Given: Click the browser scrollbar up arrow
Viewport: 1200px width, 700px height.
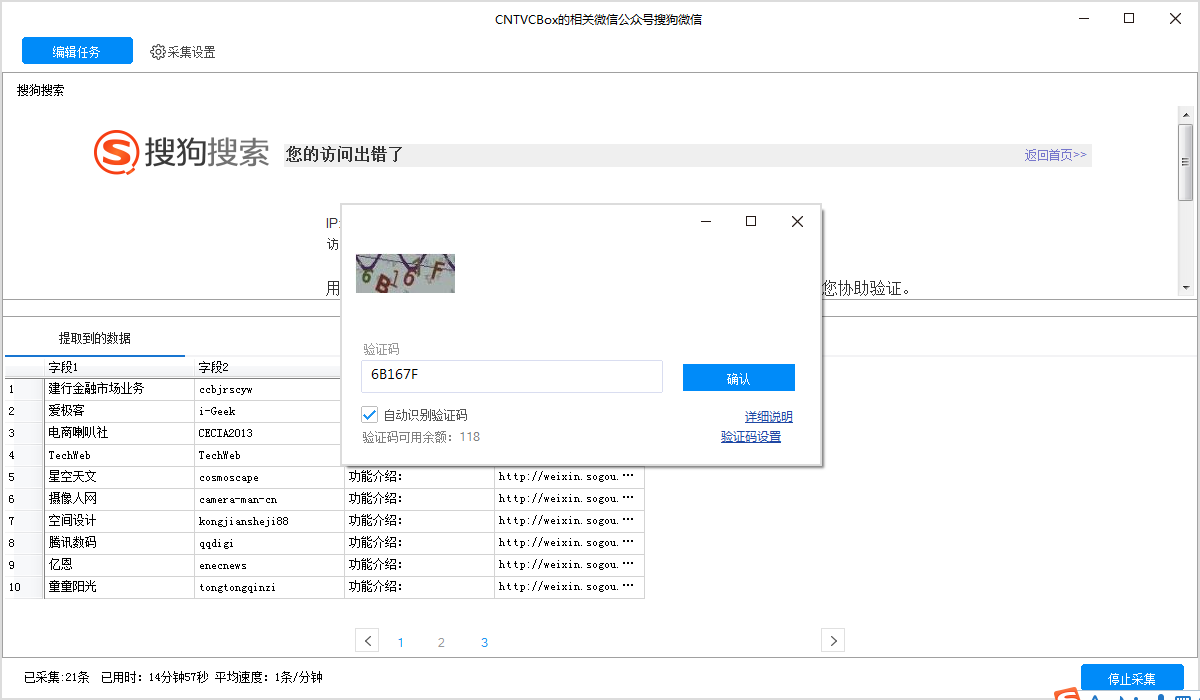Looking at the screenshot, I should [x=1186, y=113].
